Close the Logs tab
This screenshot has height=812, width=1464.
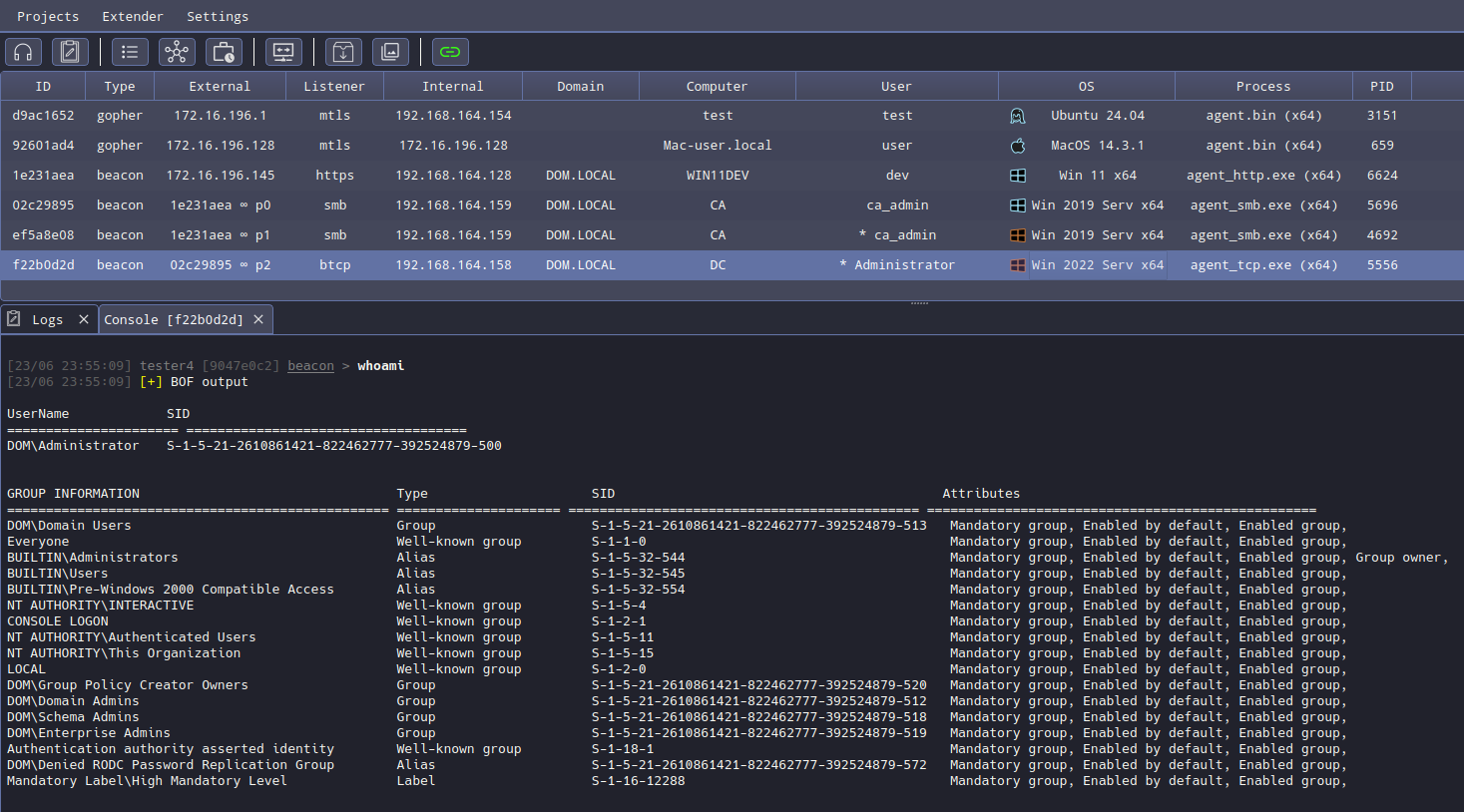[84, 319]
